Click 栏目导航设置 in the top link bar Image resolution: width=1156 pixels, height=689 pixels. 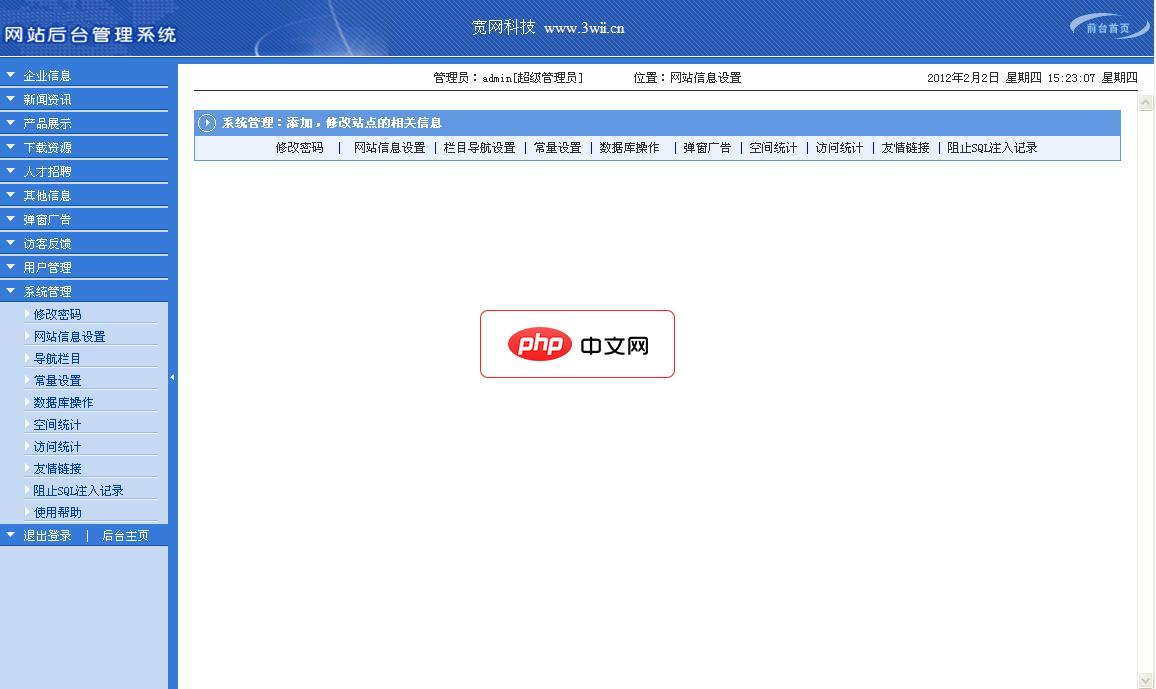pos(479,147)
